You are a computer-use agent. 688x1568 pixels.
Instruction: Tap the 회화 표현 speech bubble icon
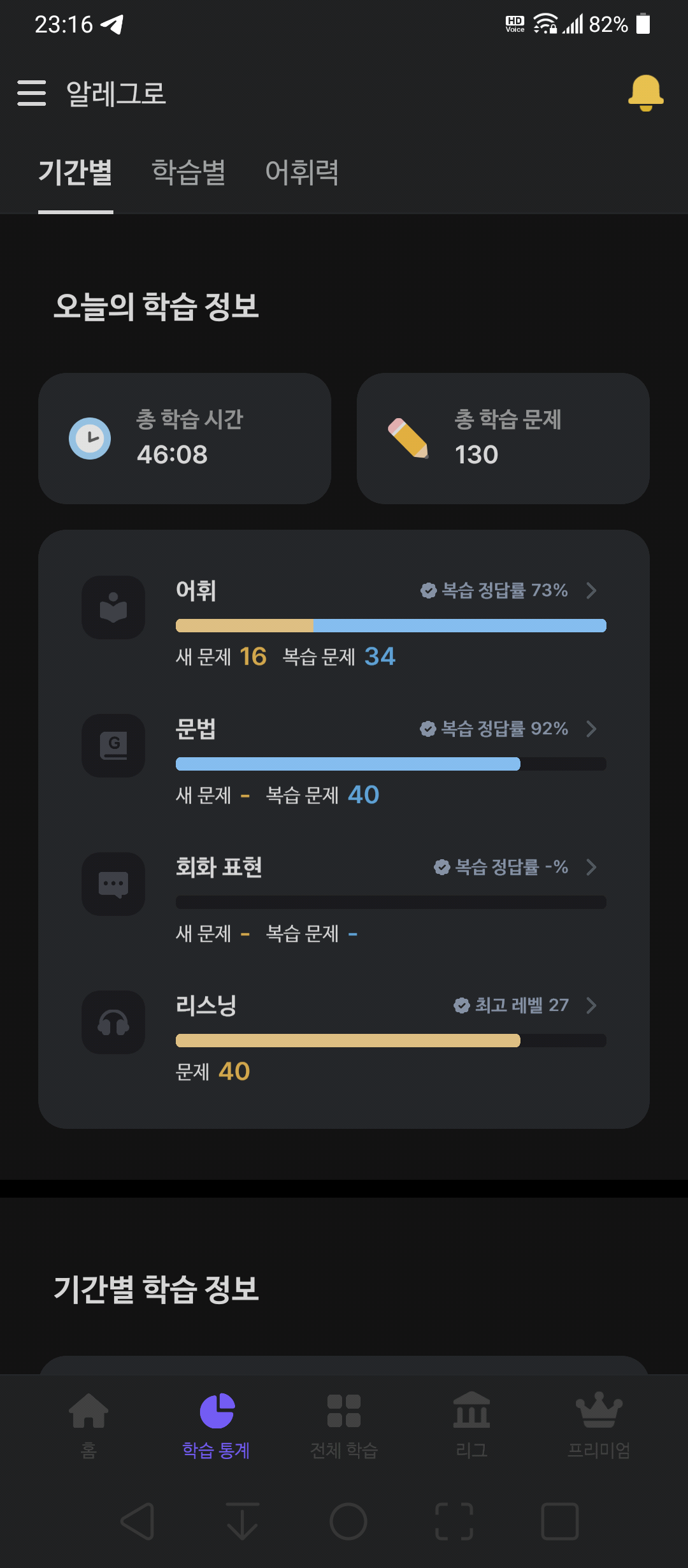point(113,884)
